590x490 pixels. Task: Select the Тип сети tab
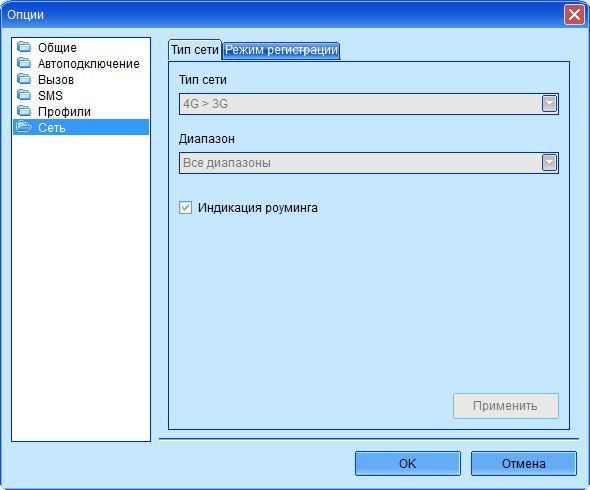[195, 50]
